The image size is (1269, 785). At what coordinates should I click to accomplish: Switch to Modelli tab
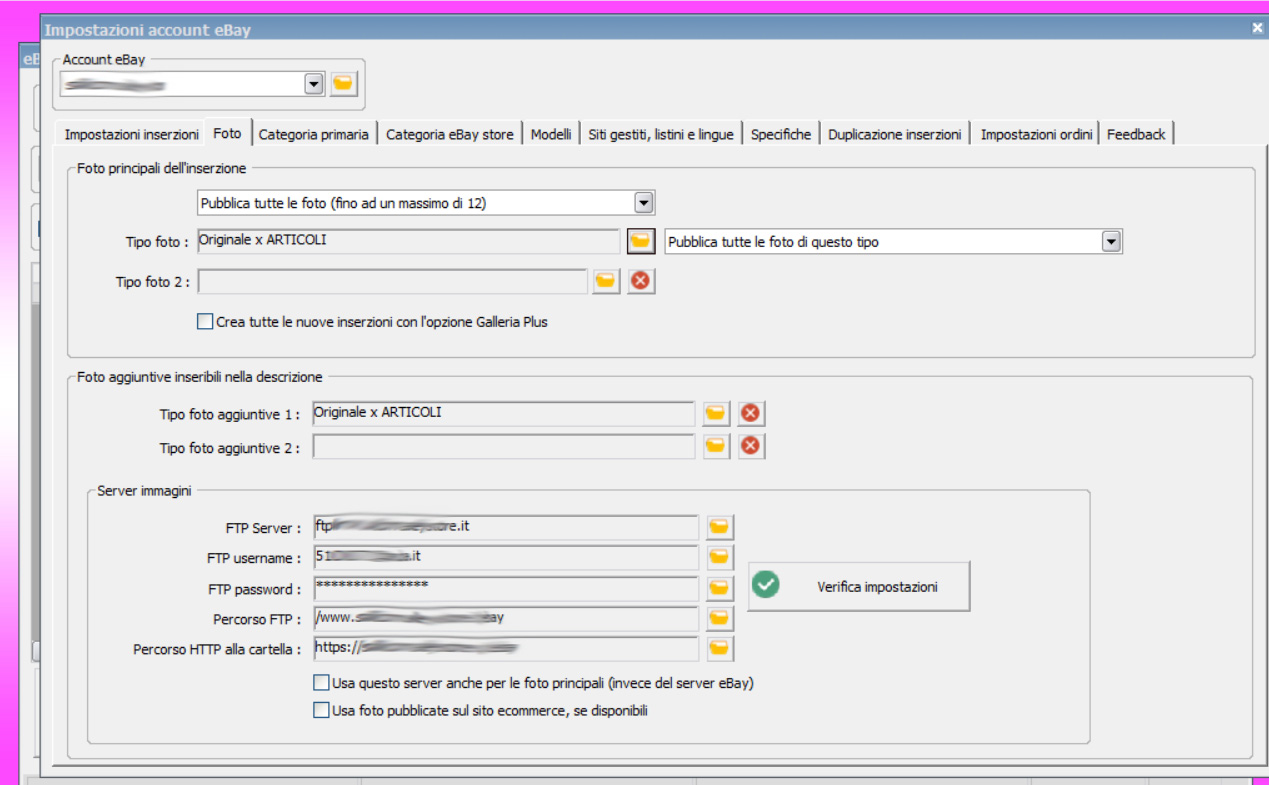coord(551,134)
